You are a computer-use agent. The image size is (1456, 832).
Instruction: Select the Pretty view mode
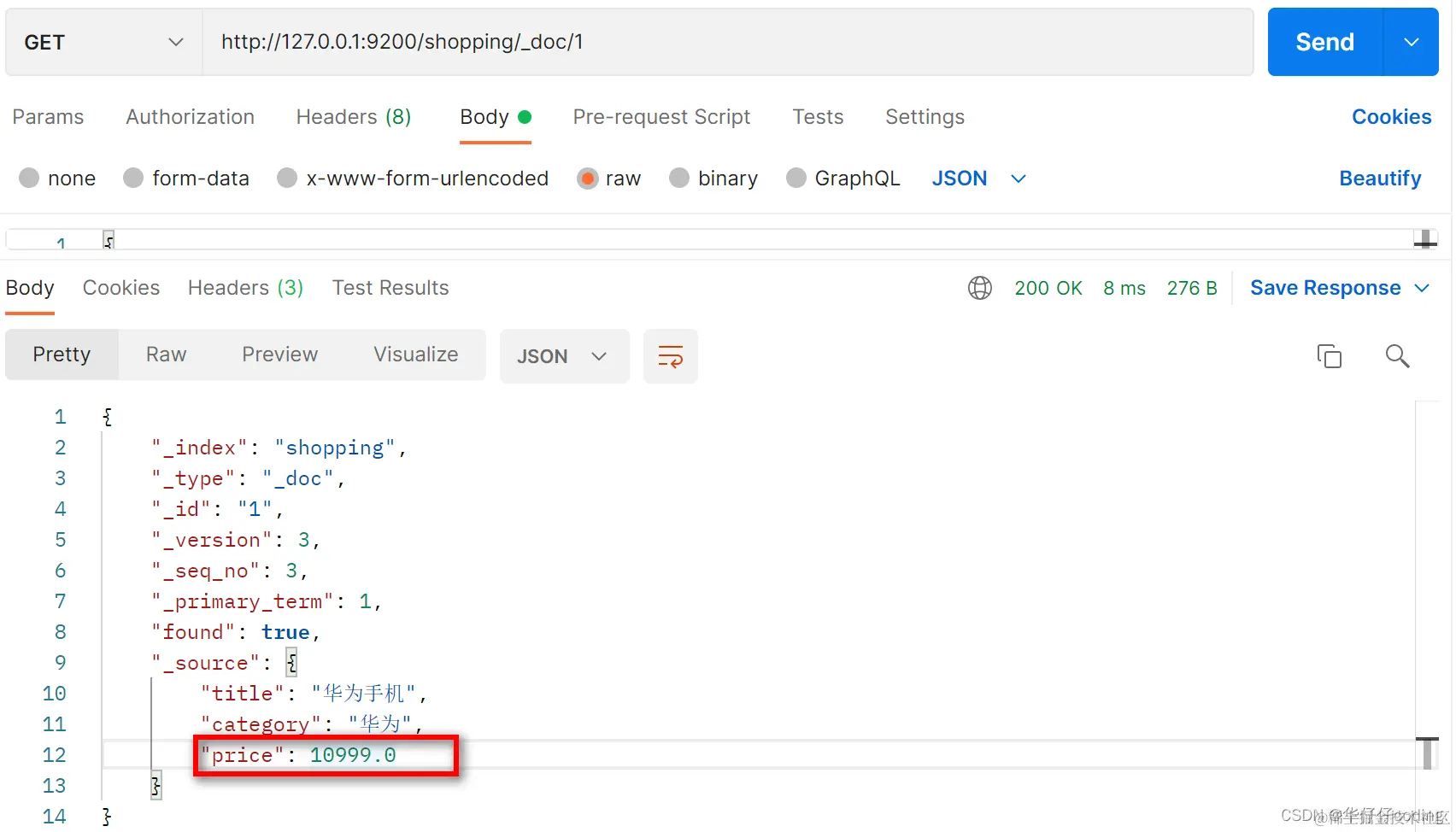pos(62,354)
